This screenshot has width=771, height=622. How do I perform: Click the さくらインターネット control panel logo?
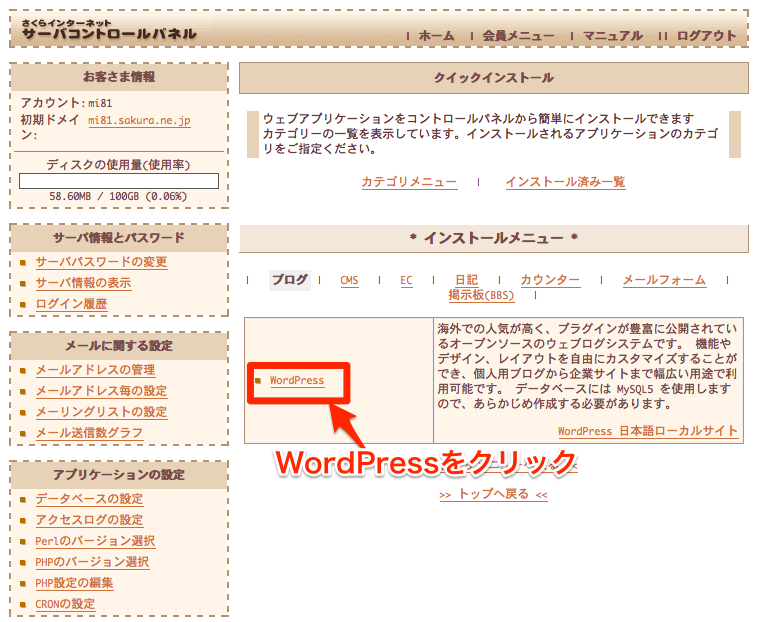(109, 30)
